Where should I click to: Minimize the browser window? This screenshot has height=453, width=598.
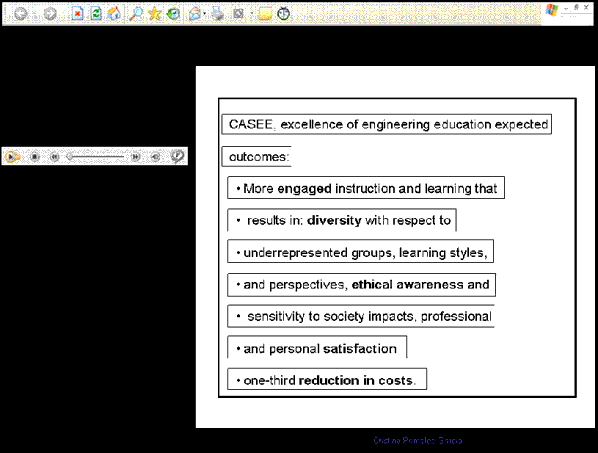point(567,8)
